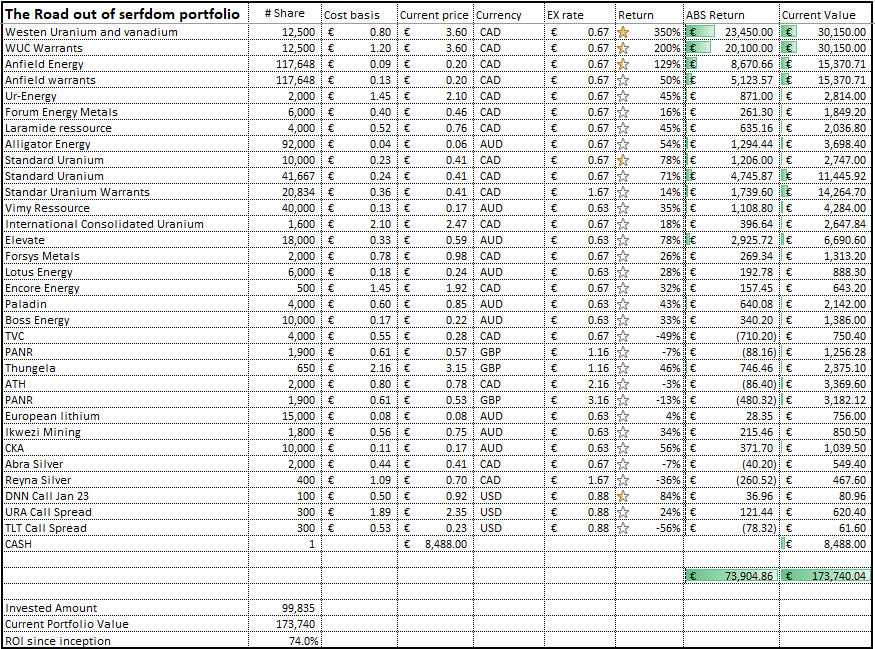Click the star in Standar Uranium Warrants row

(x=623, y=193)
